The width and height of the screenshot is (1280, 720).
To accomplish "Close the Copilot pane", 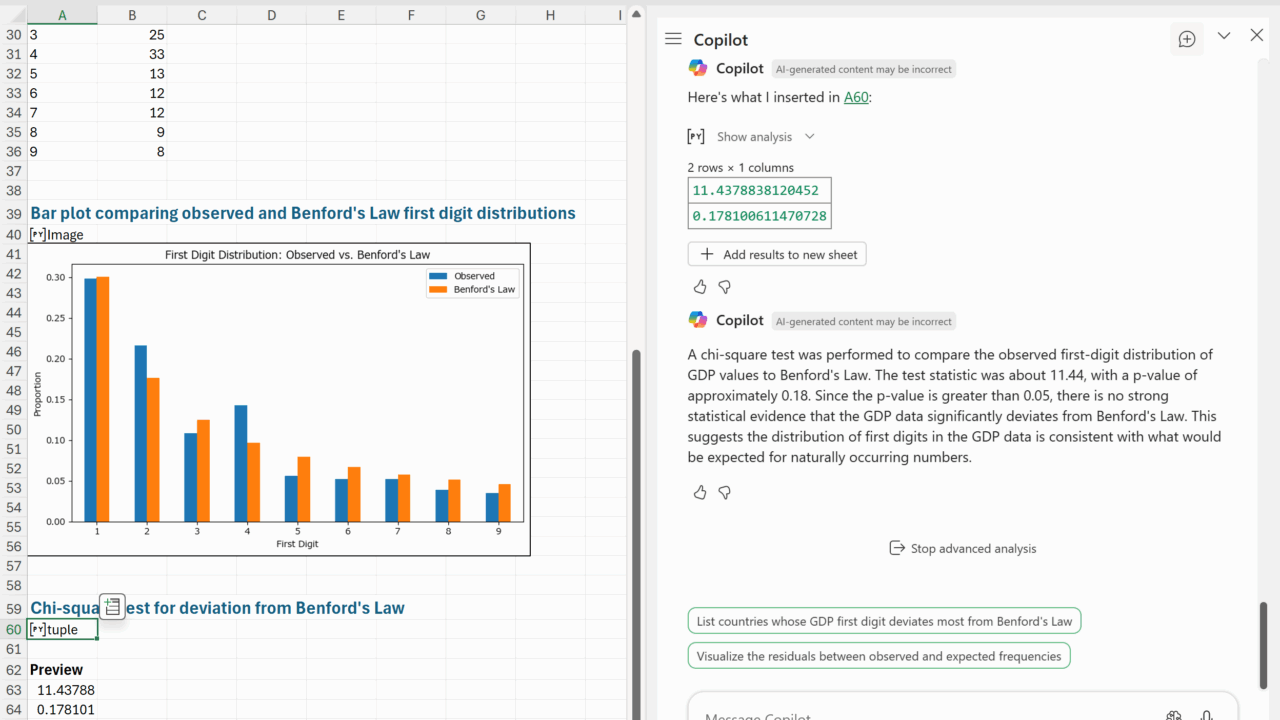I will coord(1257,36).
